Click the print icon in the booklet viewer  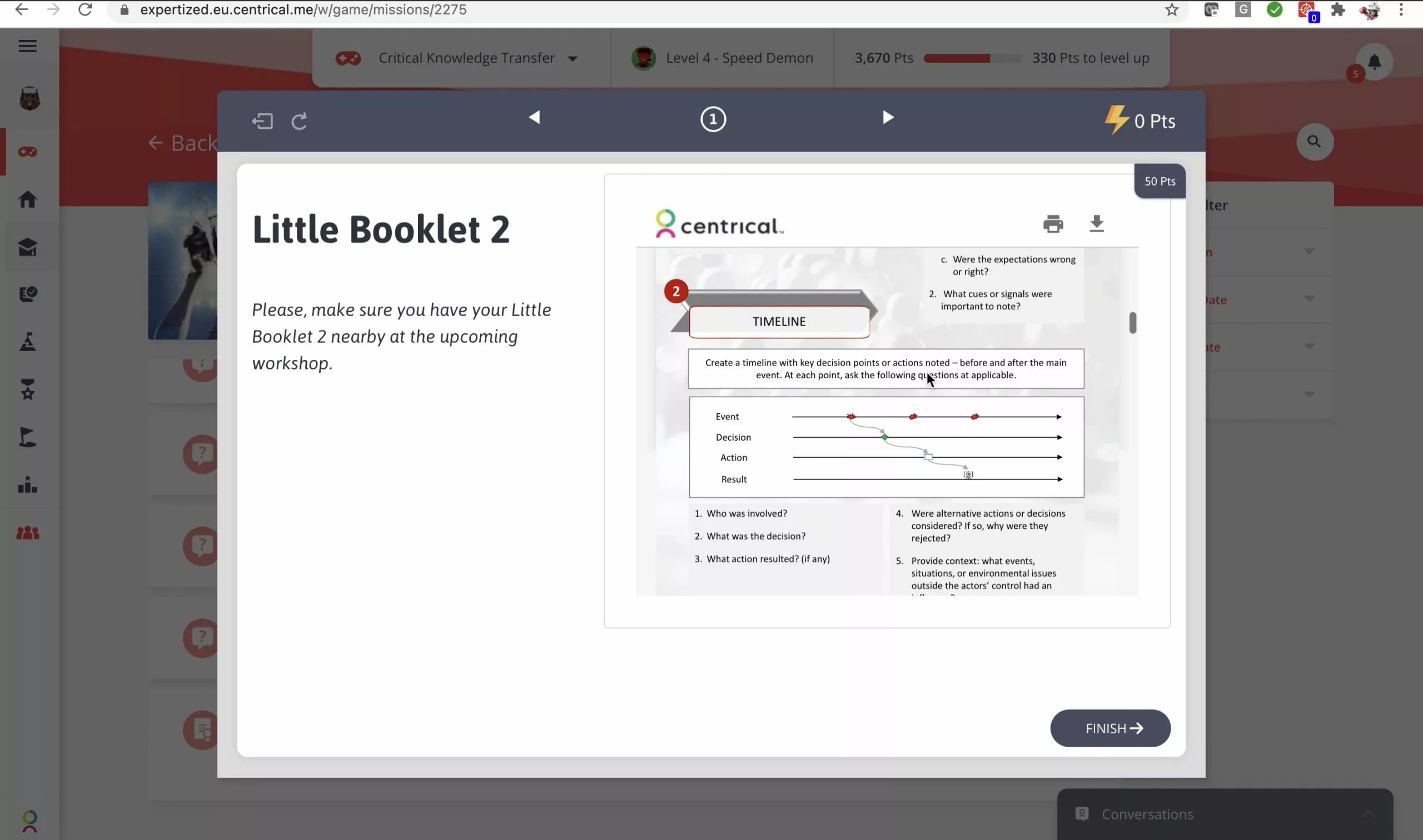[x=1053, y=222]
